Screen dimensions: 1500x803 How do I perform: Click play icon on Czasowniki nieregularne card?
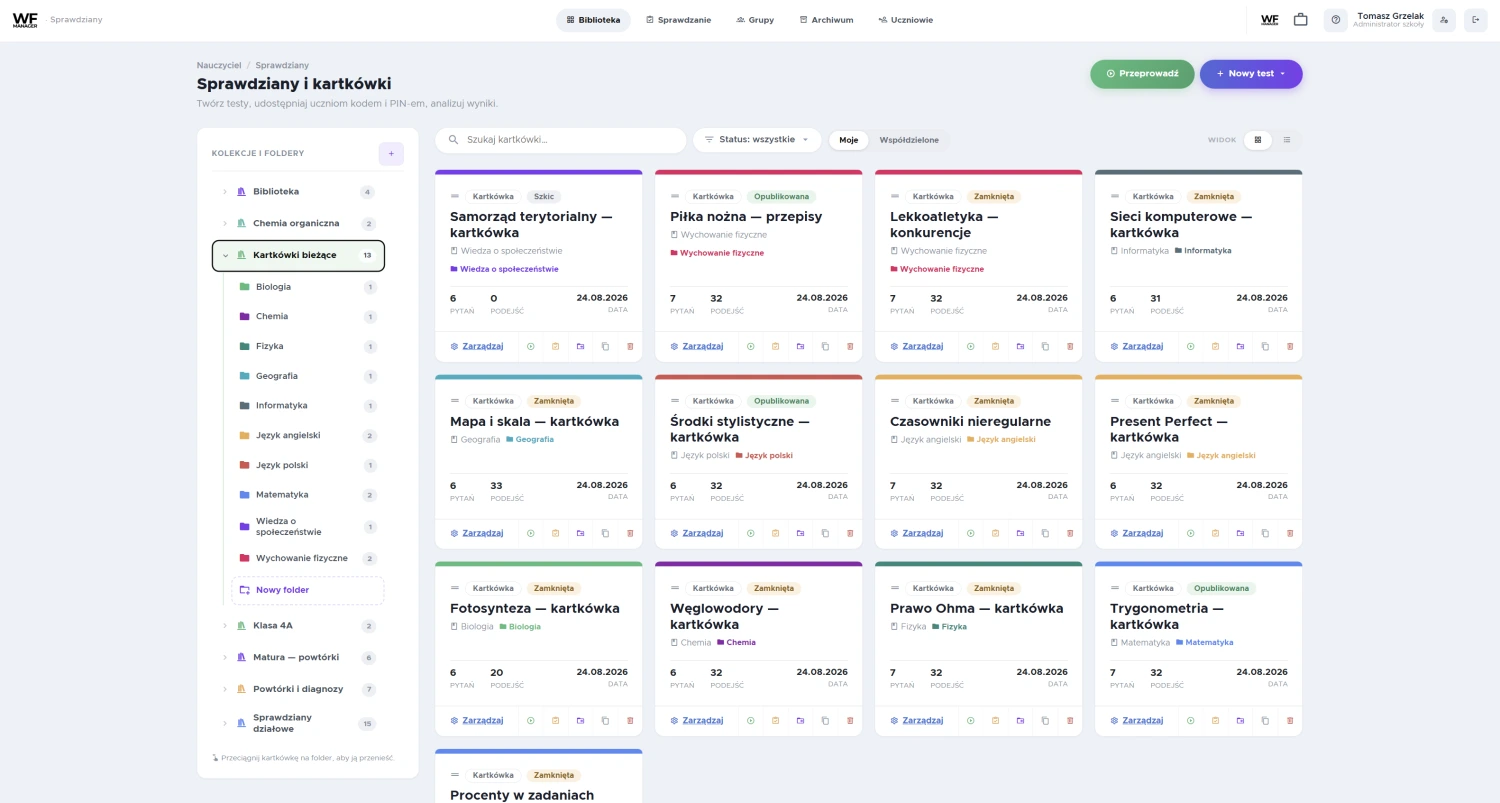(970, 533)
